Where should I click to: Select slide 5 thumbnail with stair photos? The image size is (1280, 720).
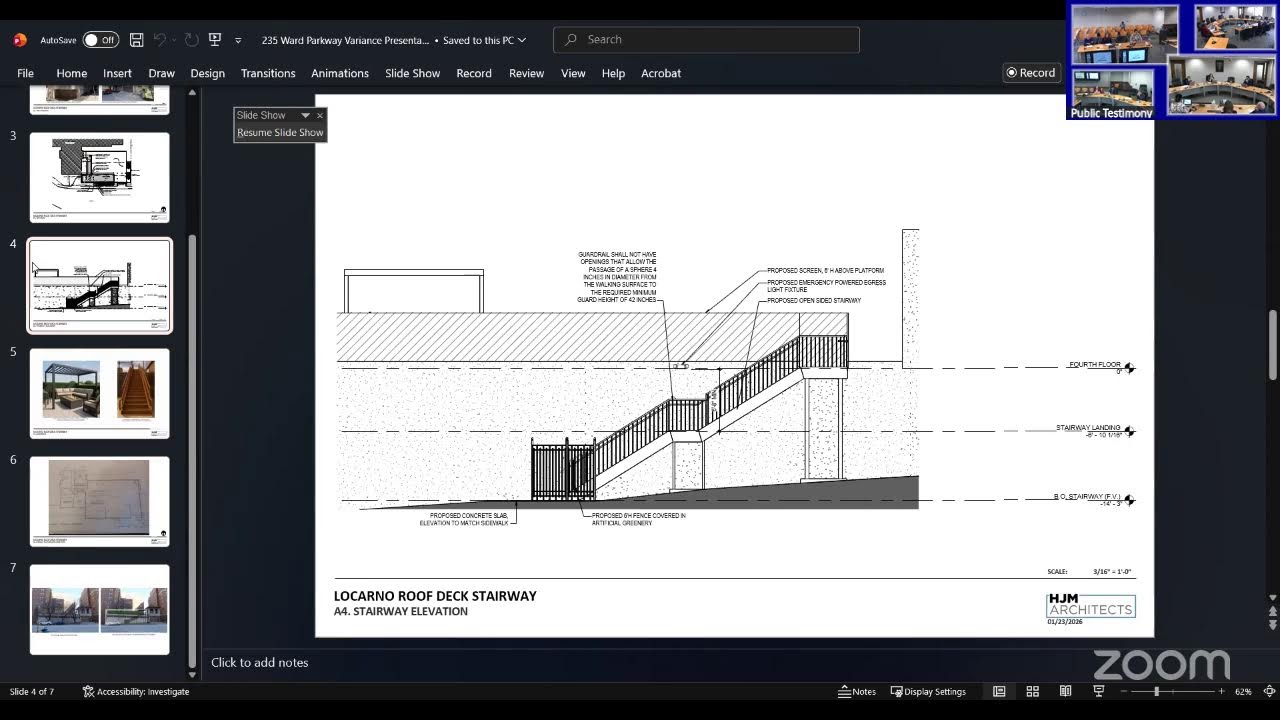point(99,393)
